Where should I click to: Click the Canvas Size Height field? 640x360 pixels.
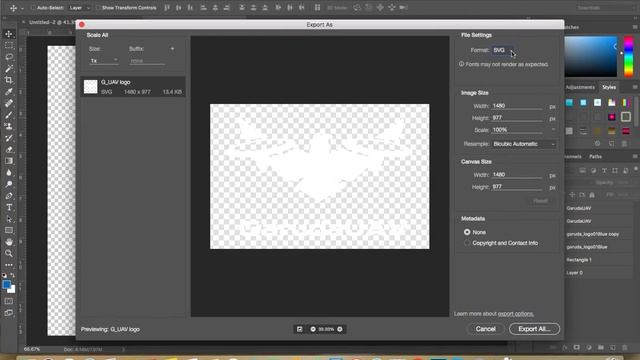click(517, 187)
